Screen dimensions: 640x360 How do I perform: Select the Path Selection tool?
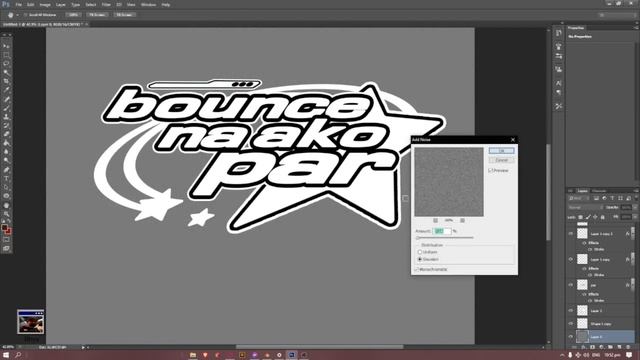tap(6, 187)
